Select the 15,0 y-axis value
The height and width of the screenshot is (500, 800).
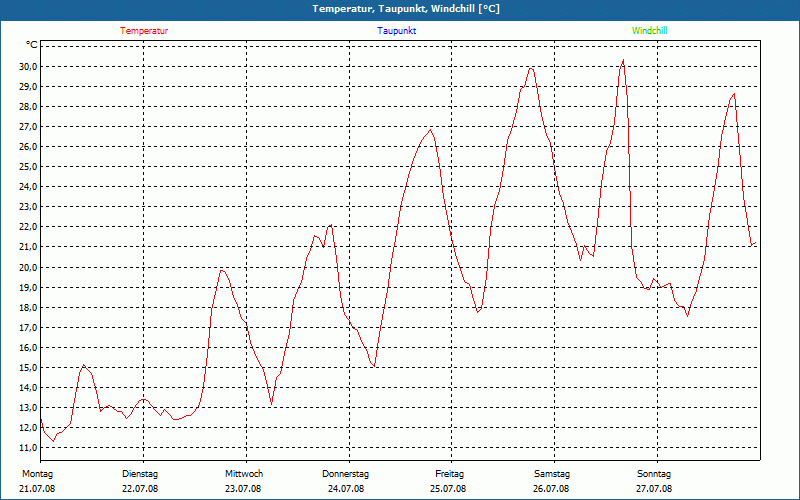28,367
